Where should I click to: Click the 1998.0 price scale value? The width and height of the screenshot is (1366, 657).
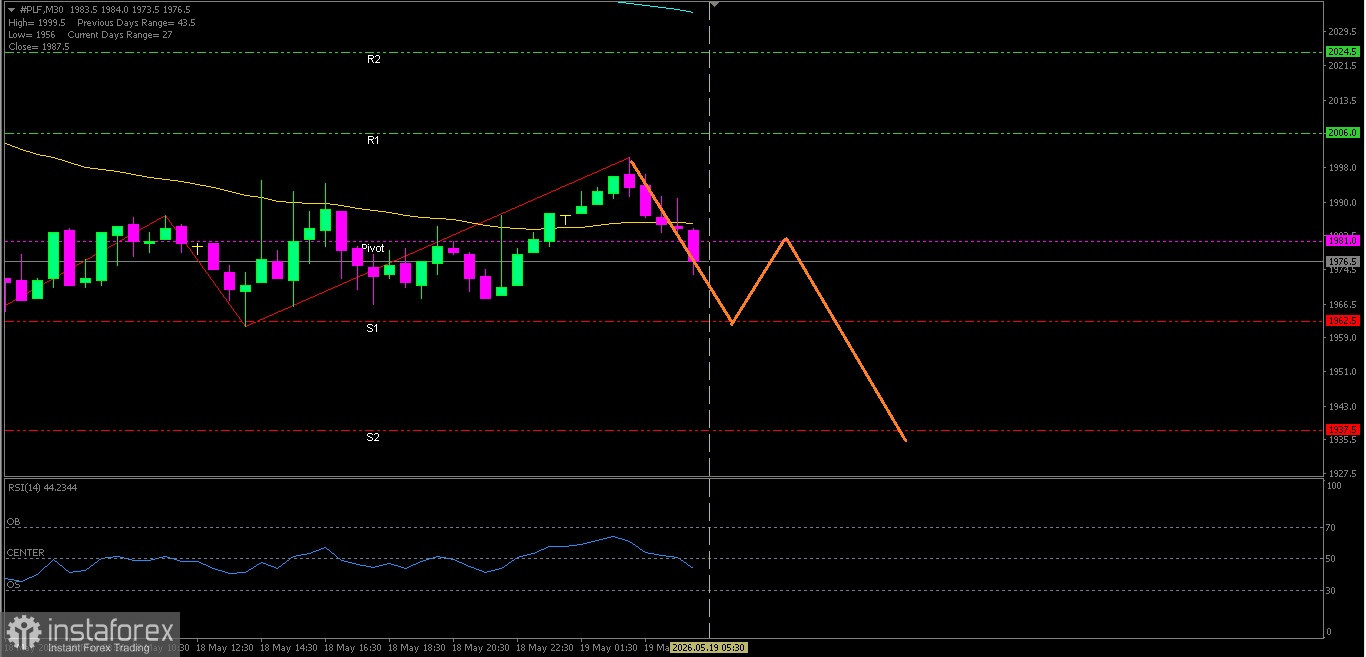pyautogui.click(x=1341, y=168)
